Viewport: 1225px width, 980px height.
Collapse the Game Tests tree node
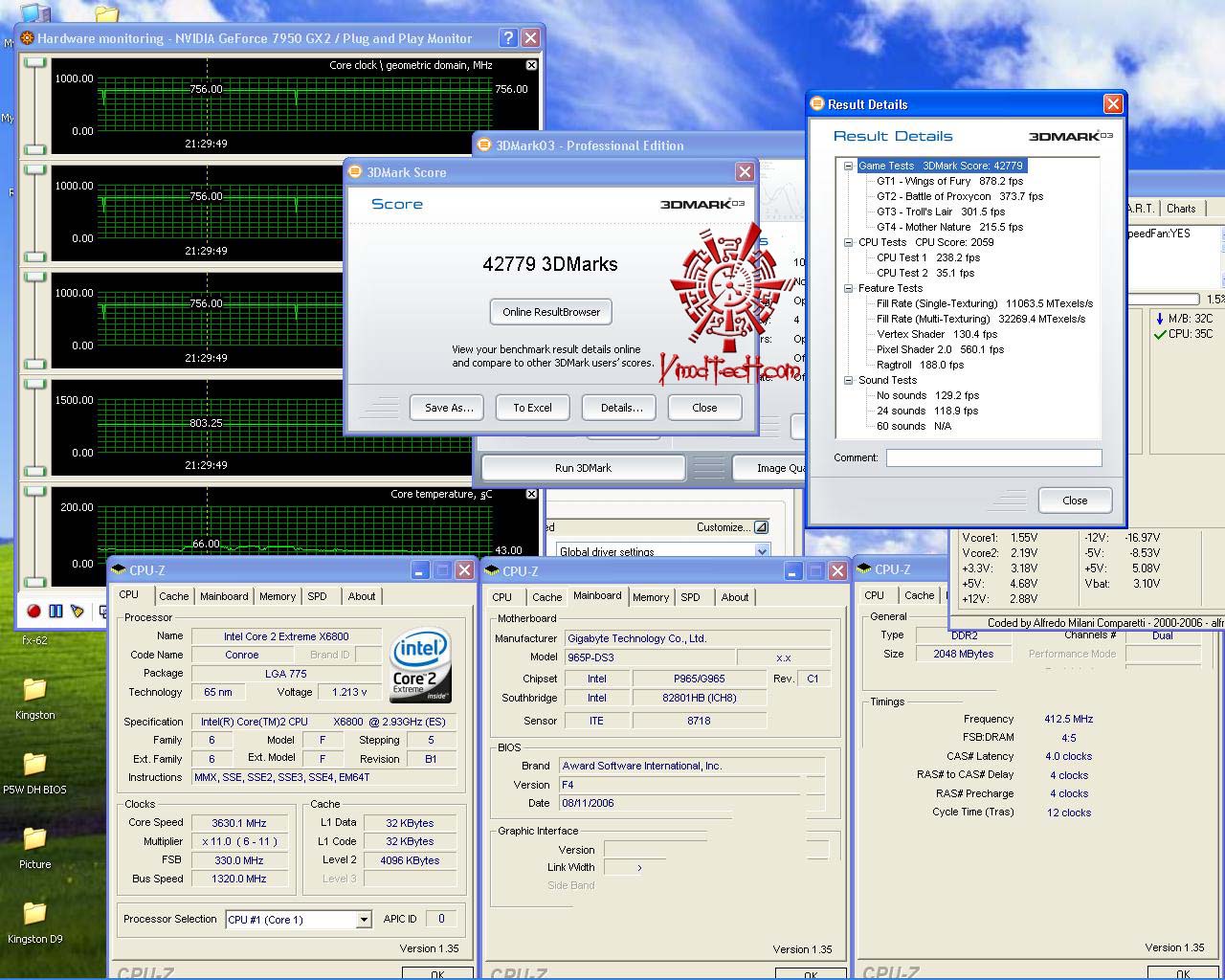click(x=848, y=166)
